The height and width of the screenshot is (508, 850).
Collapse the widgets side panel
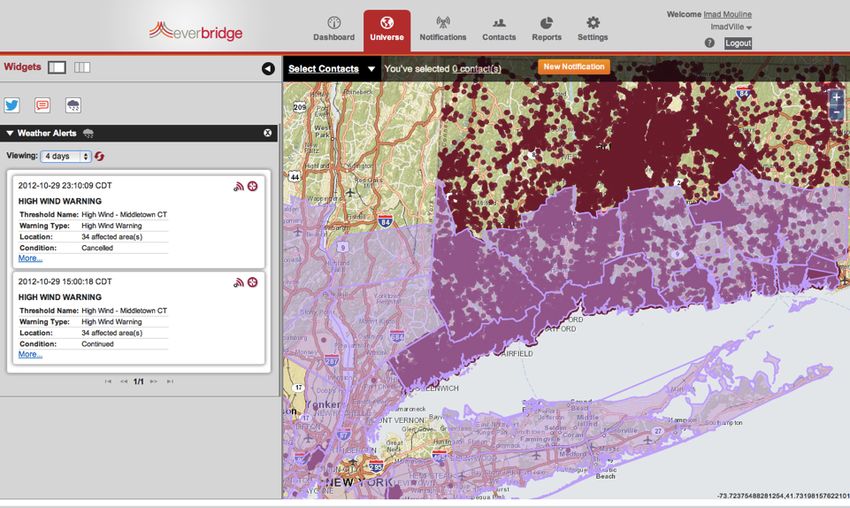pos(268,68)
